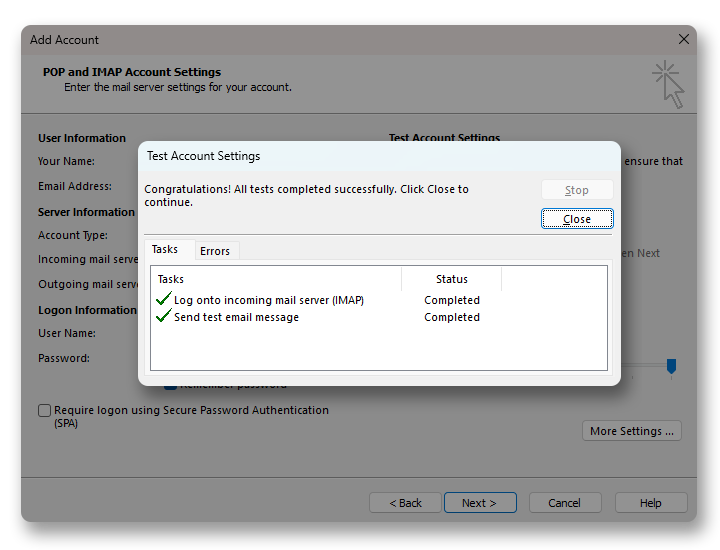Switch to the Errors tab
The height and width of the screenshot is (550, 720).
(215, 251)
